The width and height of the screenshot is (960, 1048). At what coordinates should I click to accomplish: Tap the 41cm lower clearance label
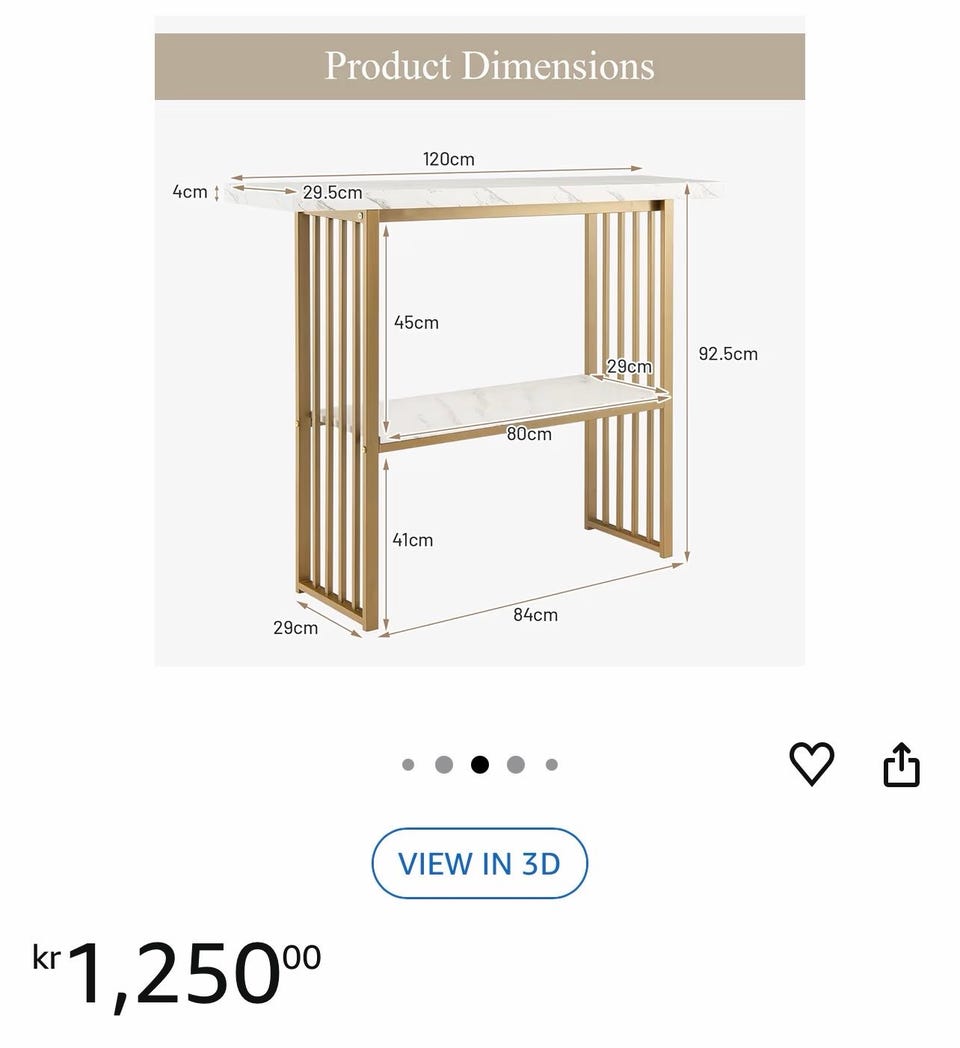(413, 540)
